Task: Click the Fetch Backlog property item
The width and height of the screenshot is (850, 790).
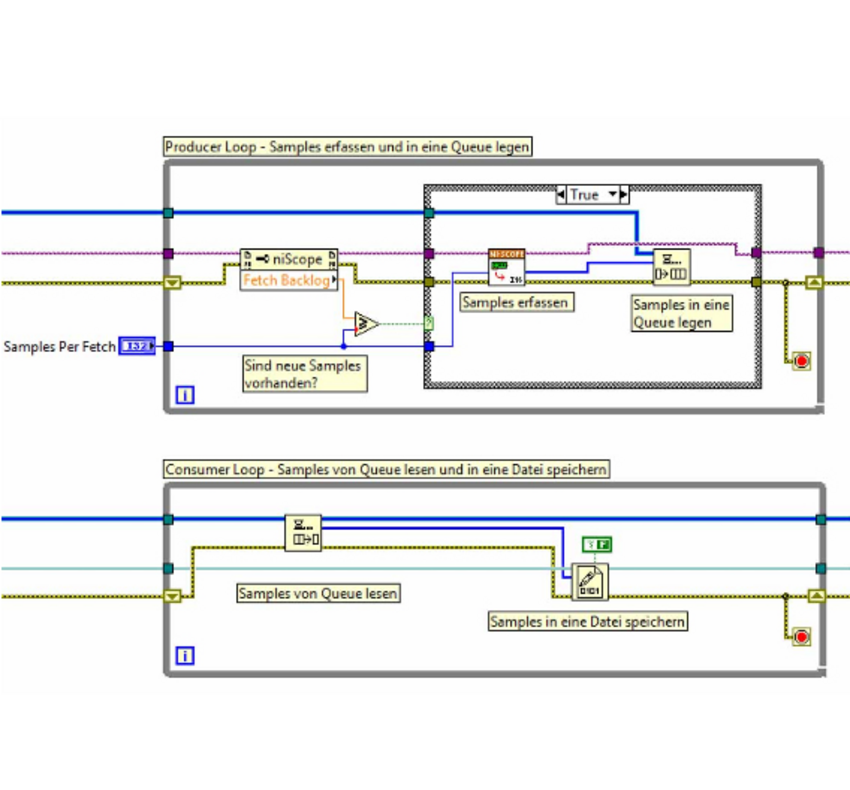Action: pyautogui.click(x=285, y=280)
